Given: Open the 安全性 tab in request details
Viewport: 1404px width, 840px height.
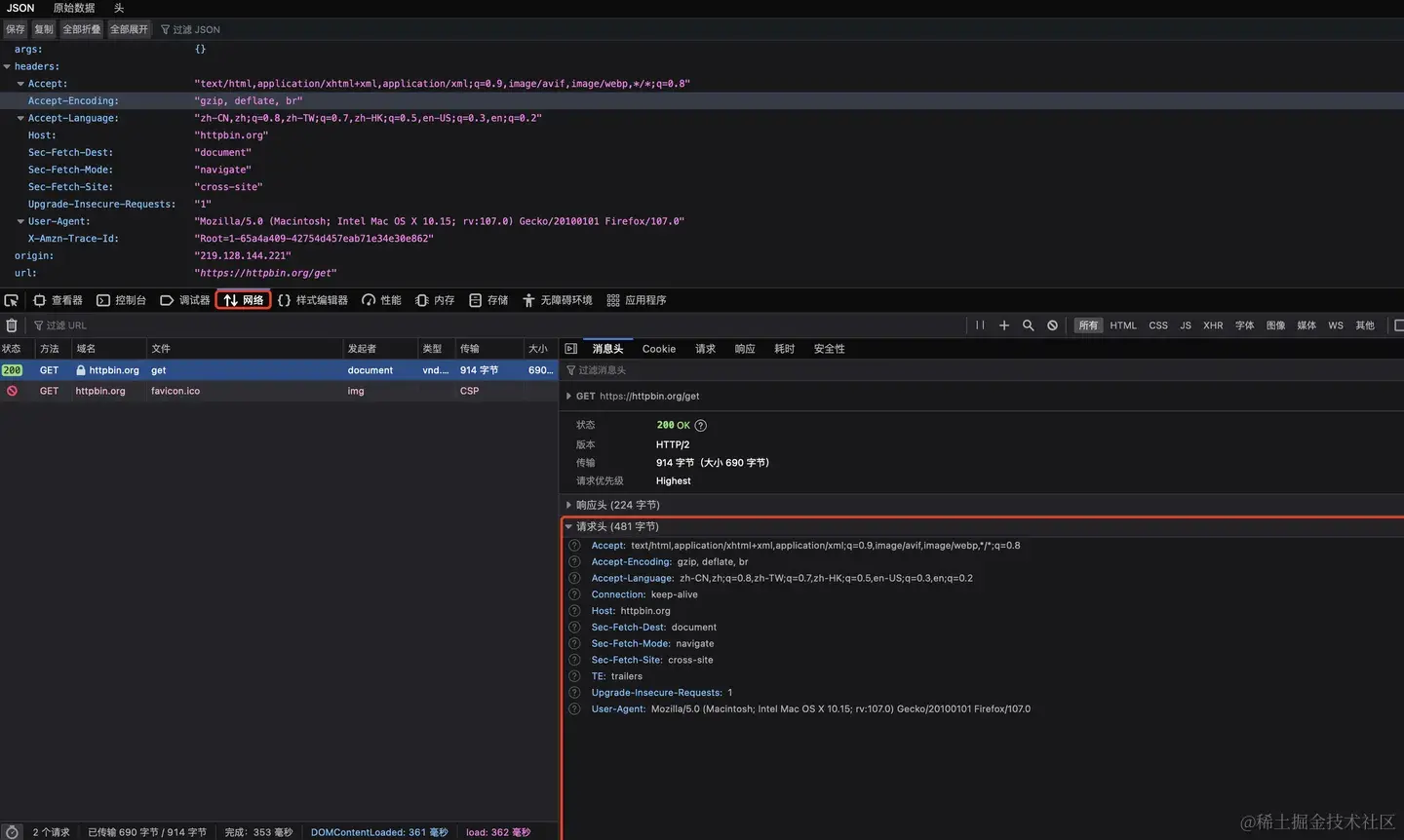Looking at the screenshot, I should click(830, 349).
